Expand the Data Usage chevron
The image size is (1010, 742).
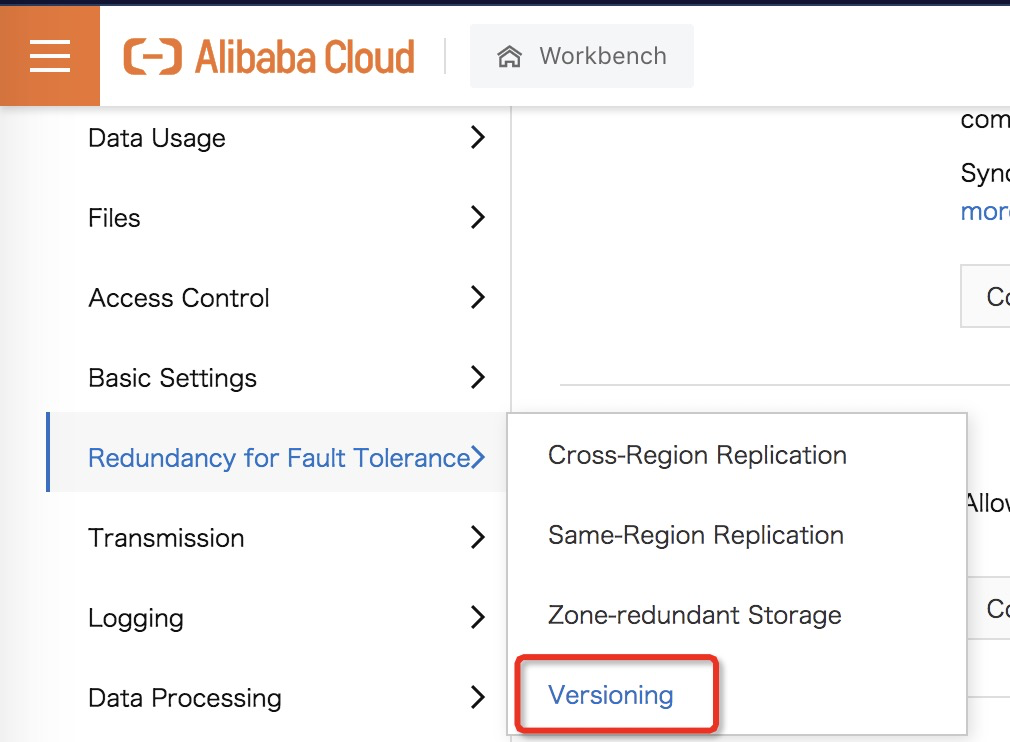[x=478, y=138]
